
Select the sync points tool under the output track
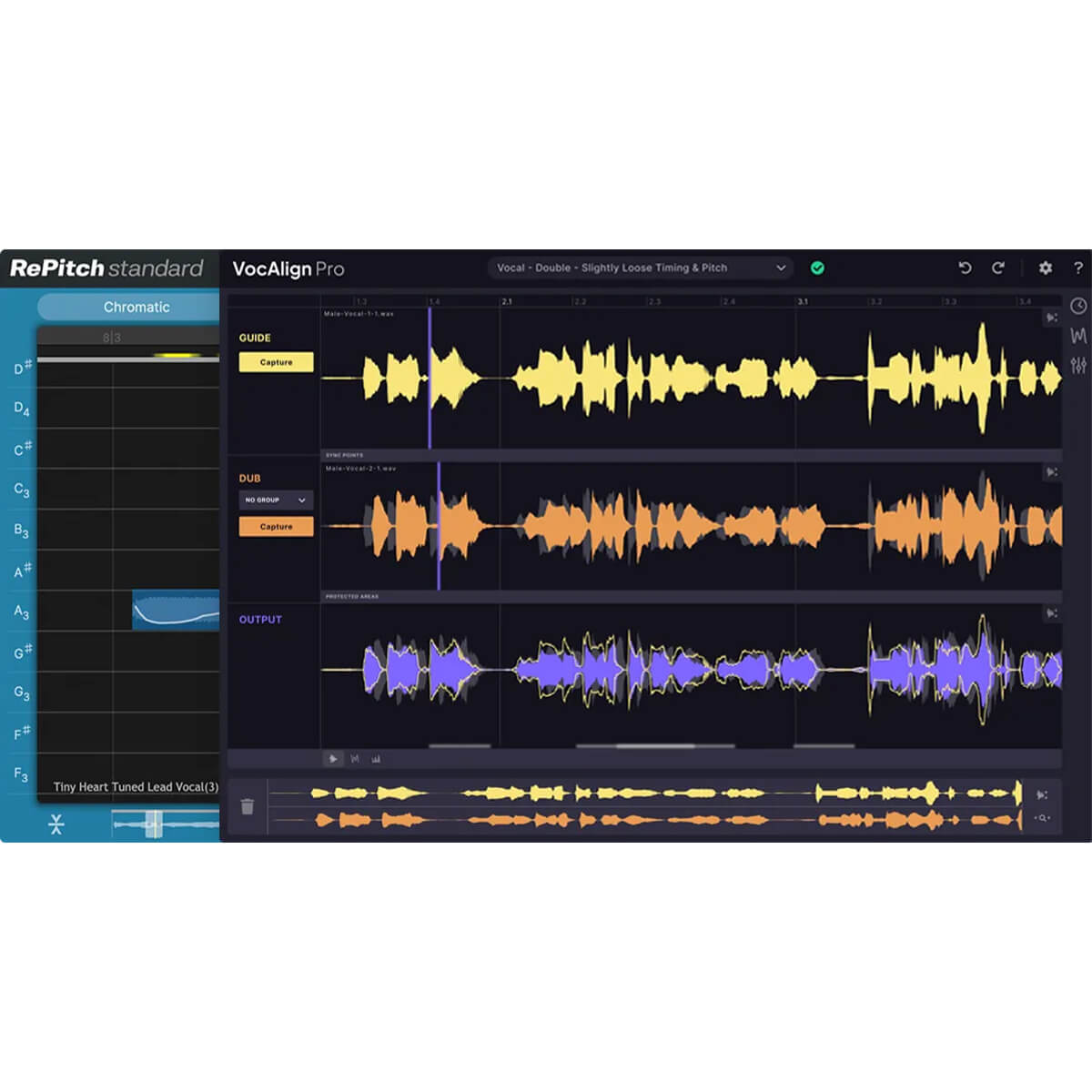click(x=355, y=759)
